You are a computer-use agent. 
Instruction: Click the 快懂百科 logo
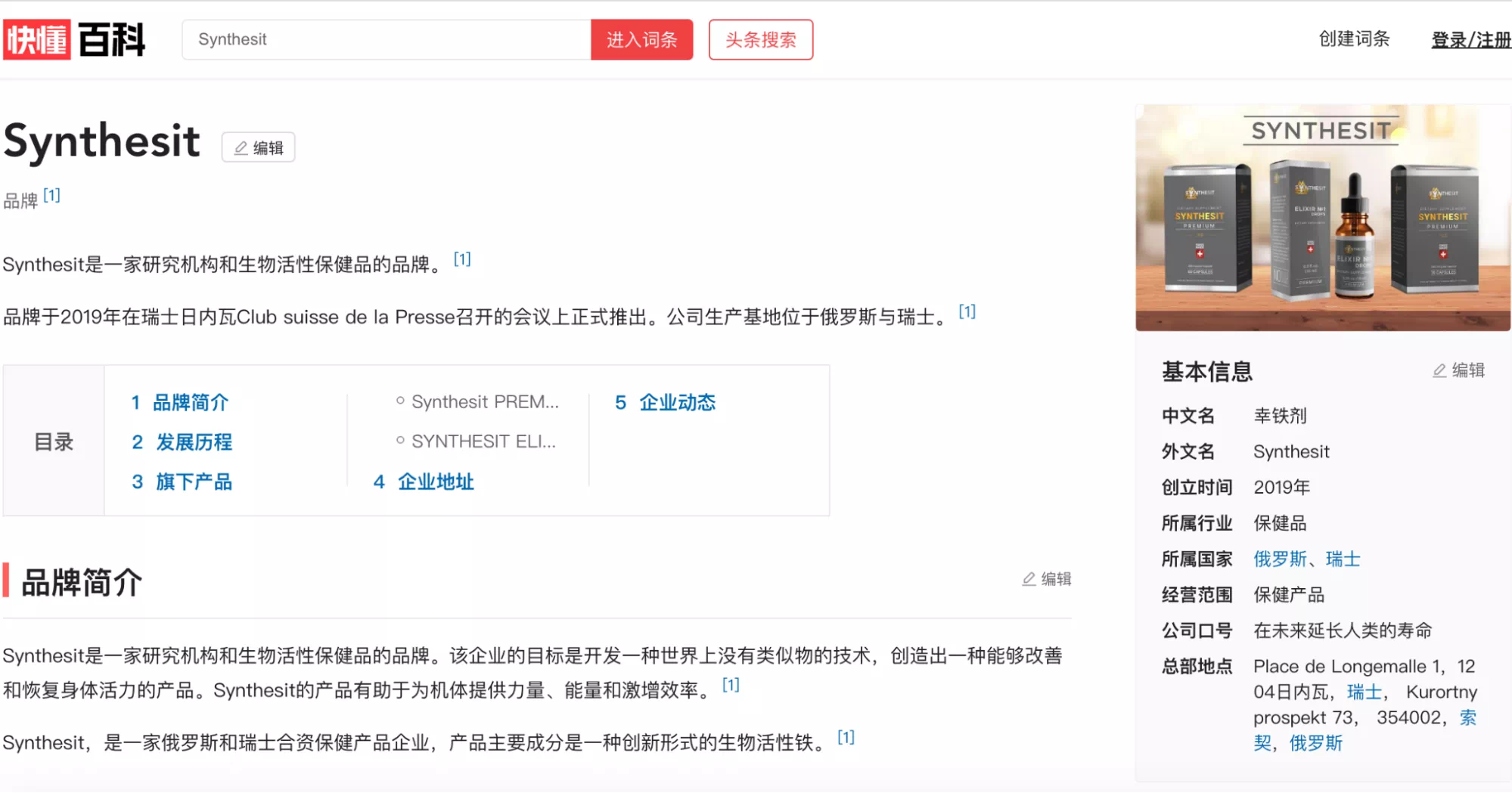tap(74, 39)
